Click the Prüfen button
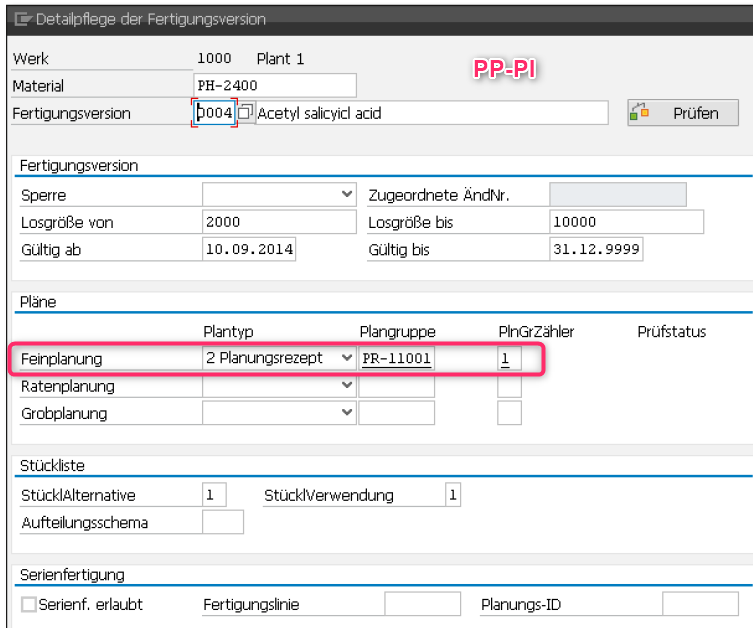This screenshot has height=628, width=753. tap(682, 113)
